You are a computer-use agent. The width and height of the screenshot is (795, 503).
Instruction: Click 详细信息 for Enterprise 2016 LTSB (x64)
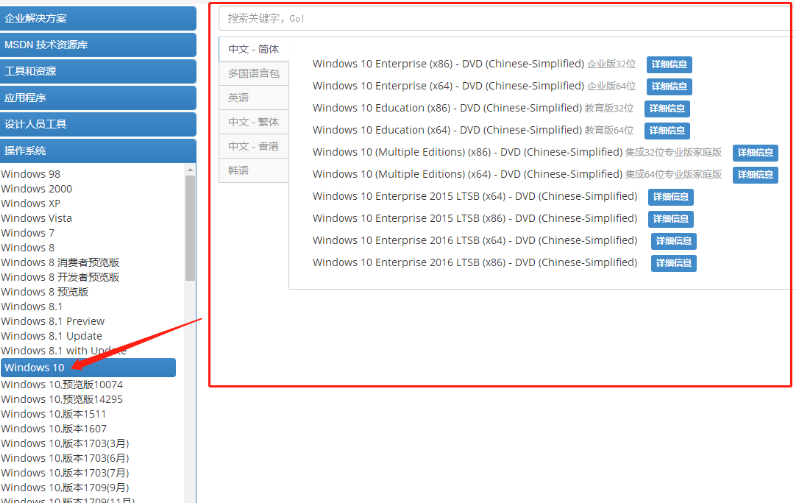[673, 241]
